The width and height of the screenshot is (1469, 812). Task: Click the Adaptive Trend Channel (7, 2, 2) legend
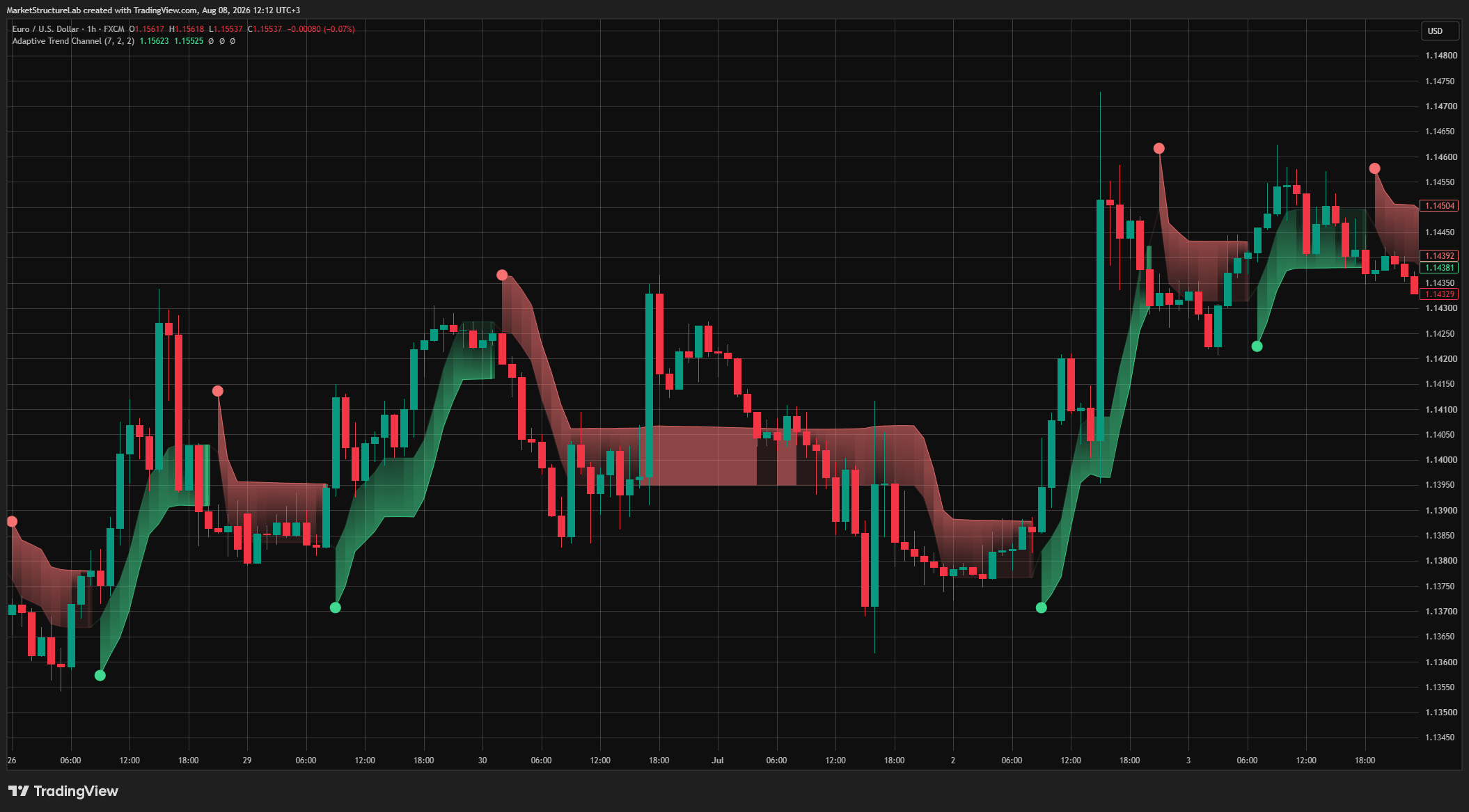[x=73, y=41]
